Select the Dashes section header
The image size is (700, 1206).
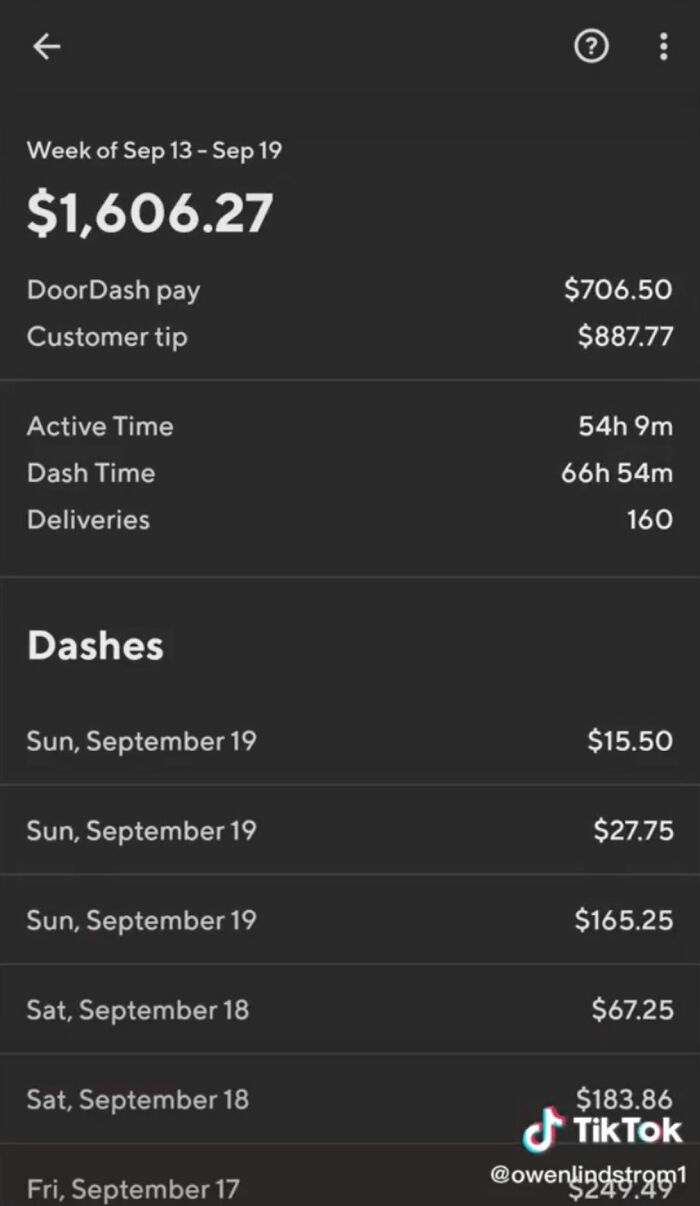pyautogui.click(x=95, y=645)
